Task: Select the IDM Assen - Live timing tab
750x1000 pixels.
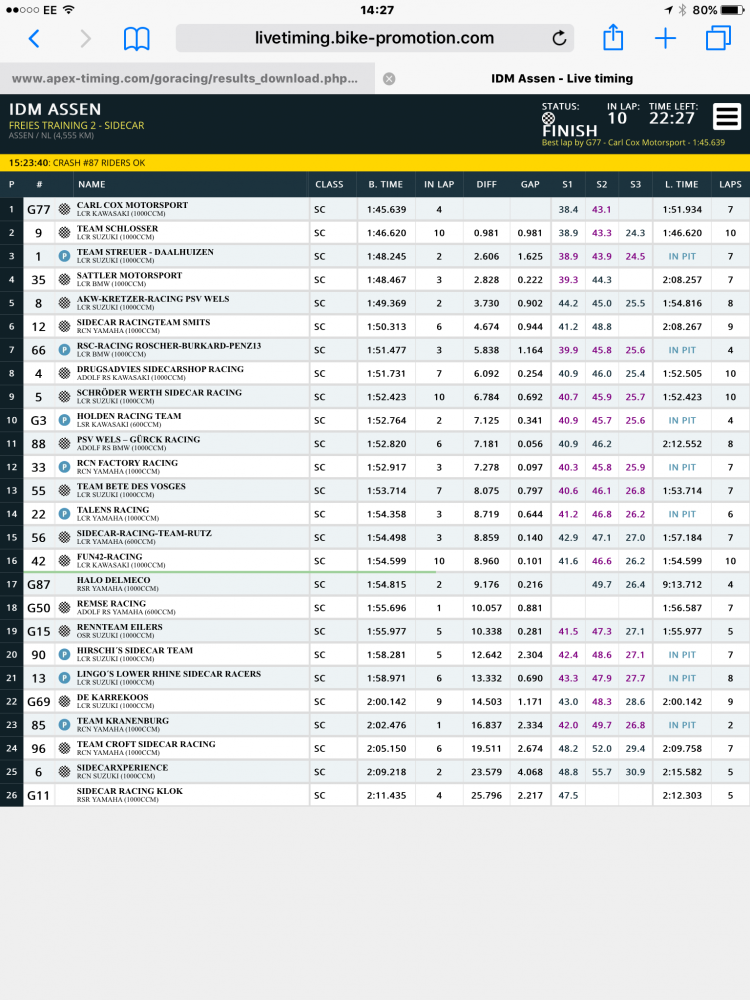Action: pos(562,78)
